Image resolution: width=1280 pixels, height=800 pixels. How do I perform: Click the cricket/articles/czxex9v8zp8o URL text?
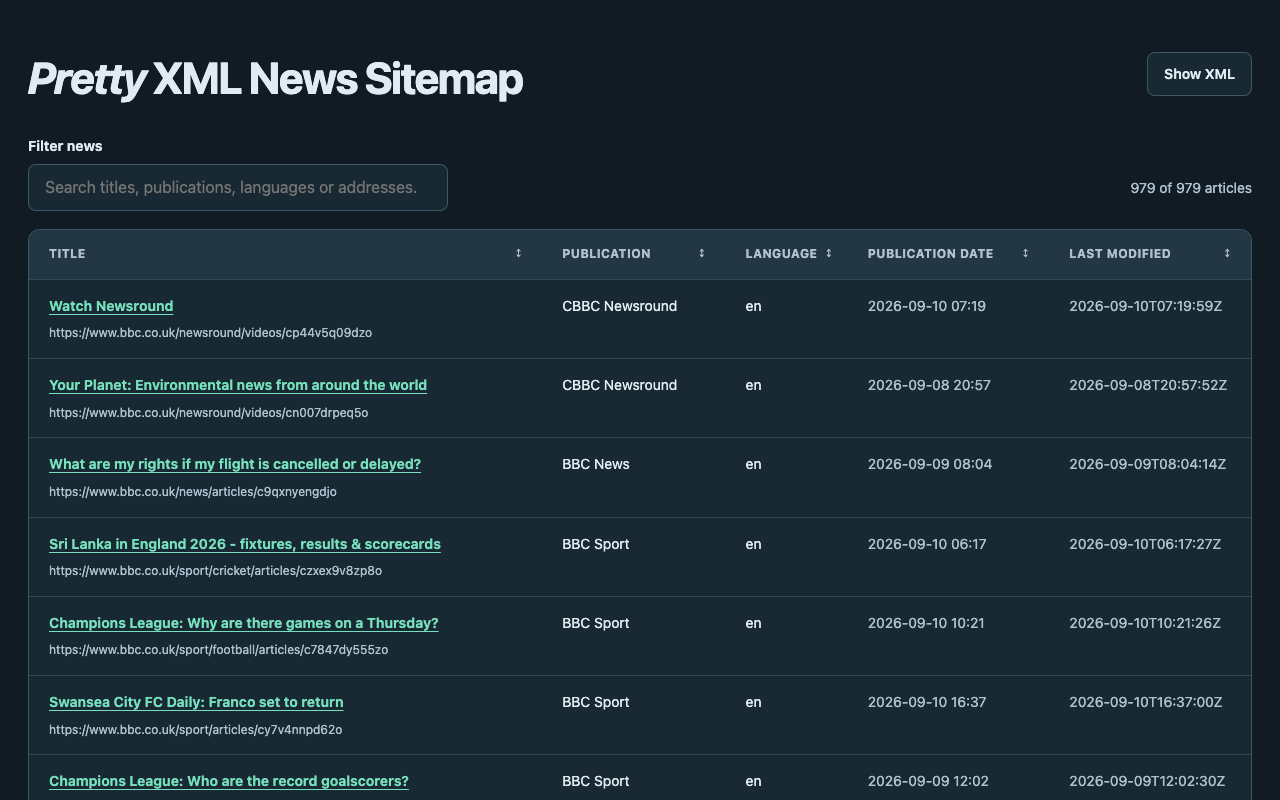[215, 571]
